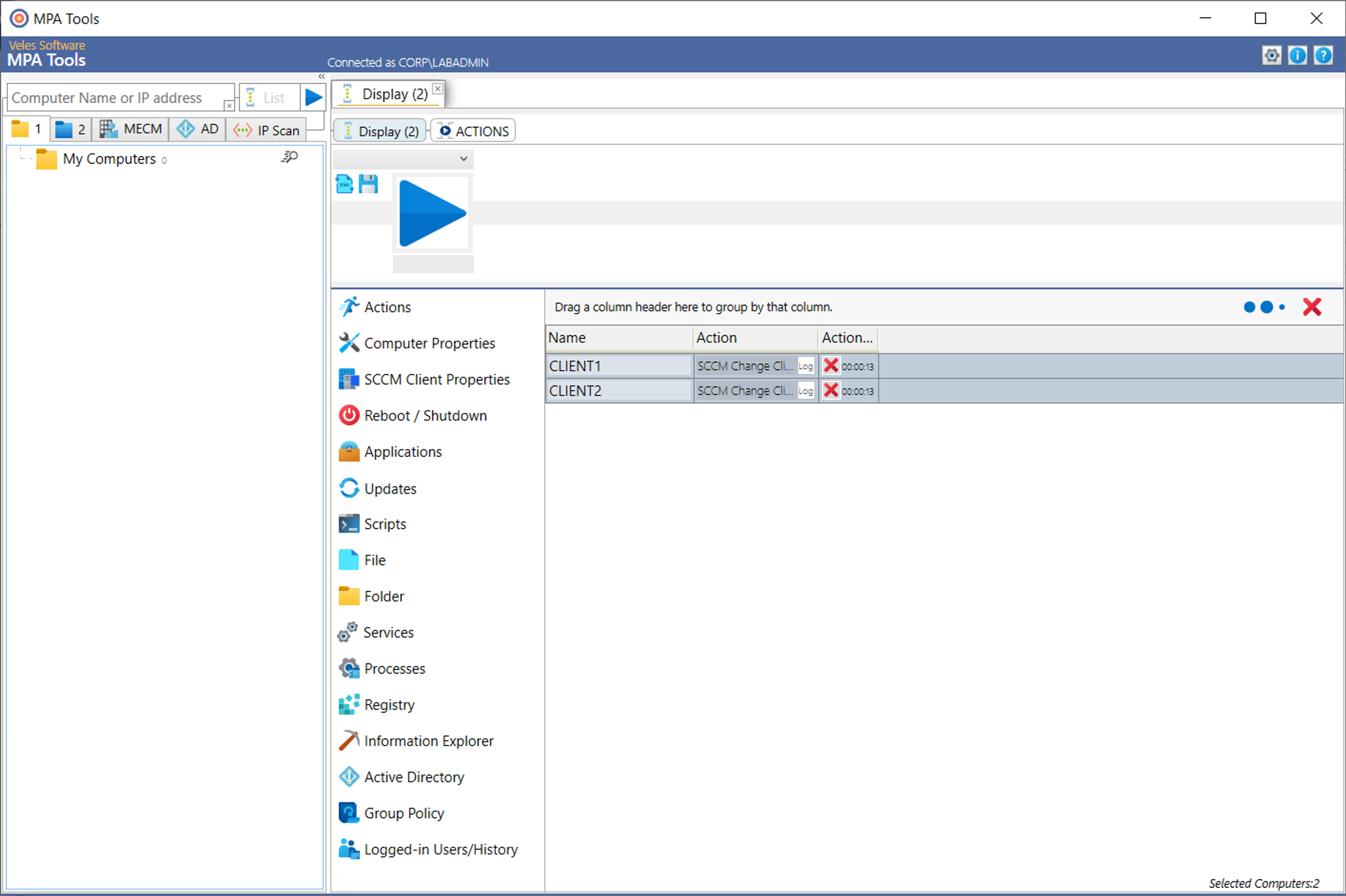1346x896 pixels.
Task: Switch to the MECM tab
Action: (x=131, y=129)
